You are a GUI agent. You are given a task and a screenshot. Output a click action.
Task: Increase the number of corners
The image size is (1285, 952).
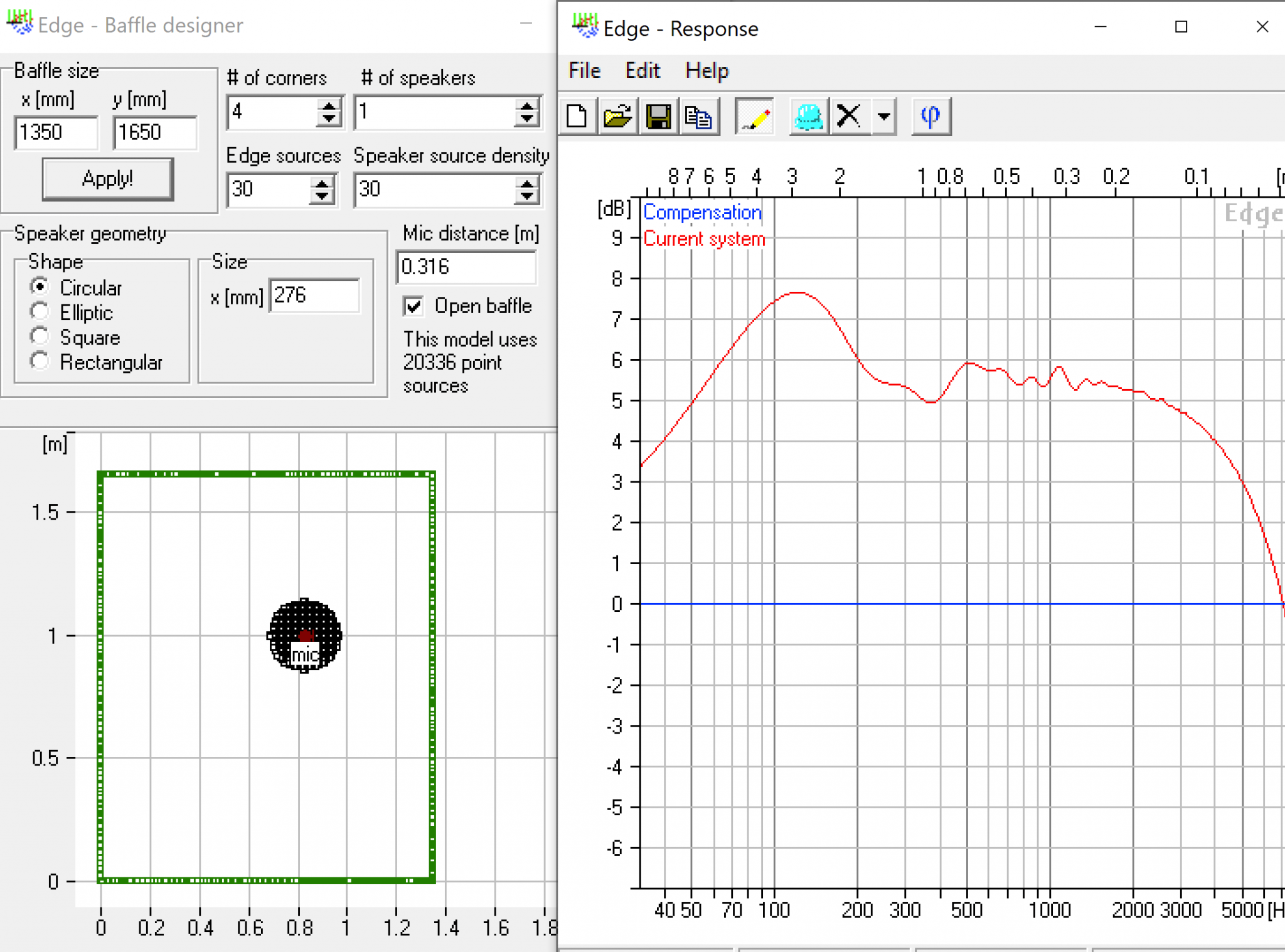point(329,105)
